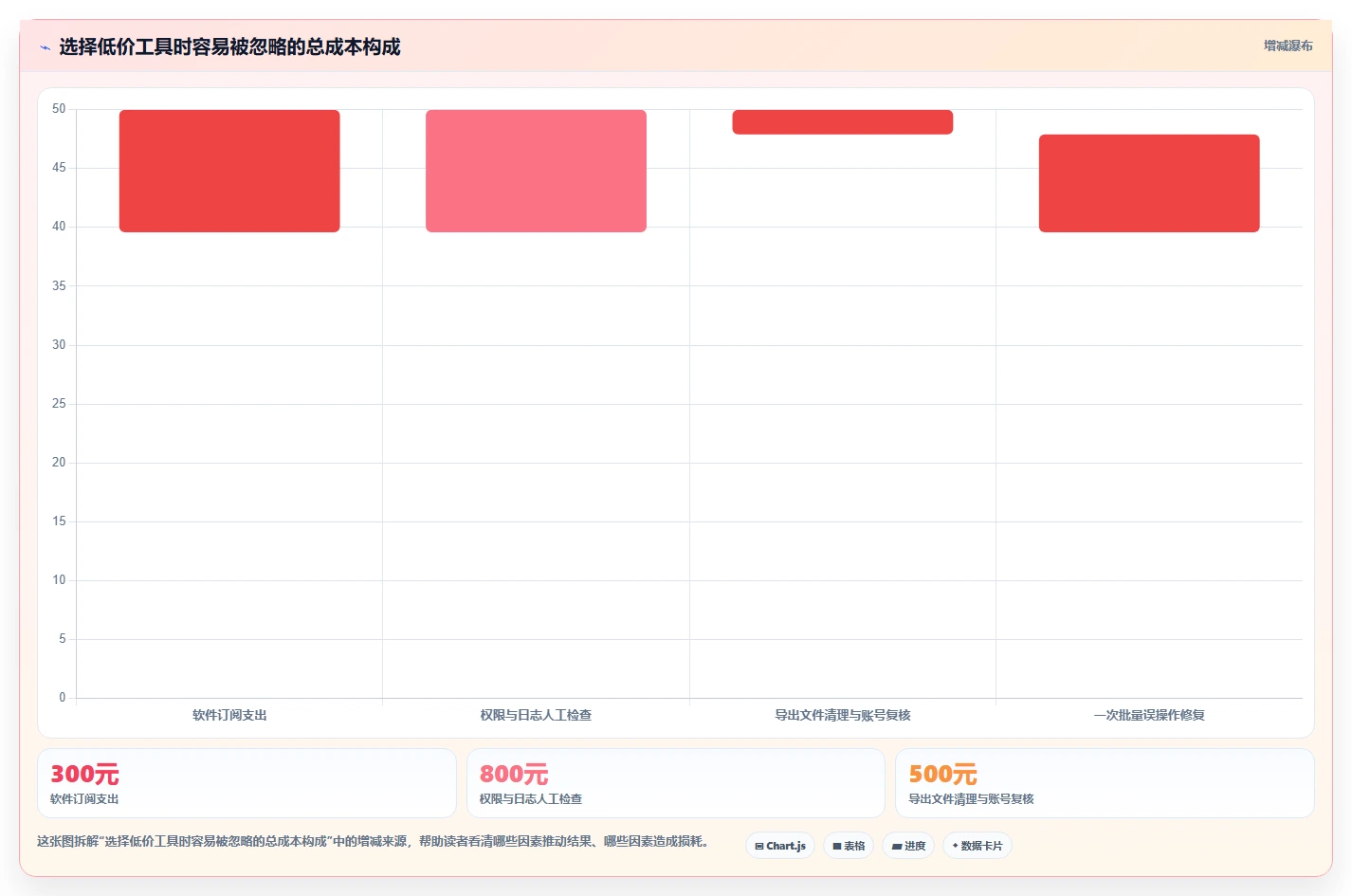Click the 增减瀑布 label in header
The height and width of the screenshot is (896, 1352).
pyautogui.click(x=1288, y=46)
